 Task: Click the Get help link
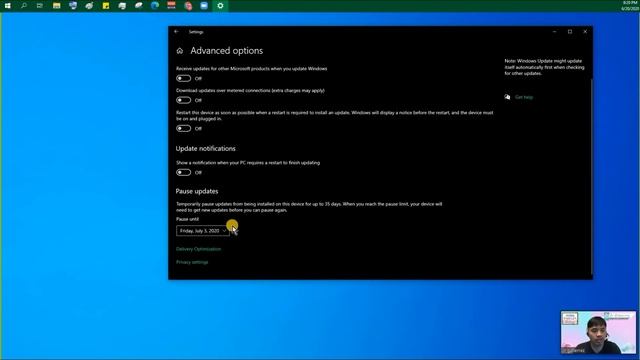(524, 97)
